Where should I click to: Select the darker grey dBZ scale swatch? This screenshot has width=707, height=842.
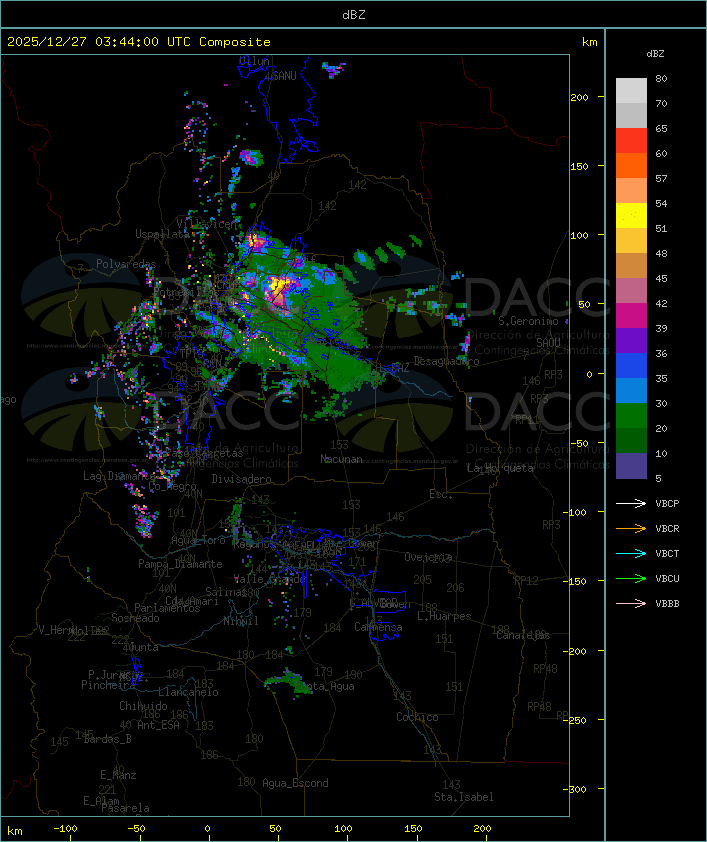[x=631, y=115]
